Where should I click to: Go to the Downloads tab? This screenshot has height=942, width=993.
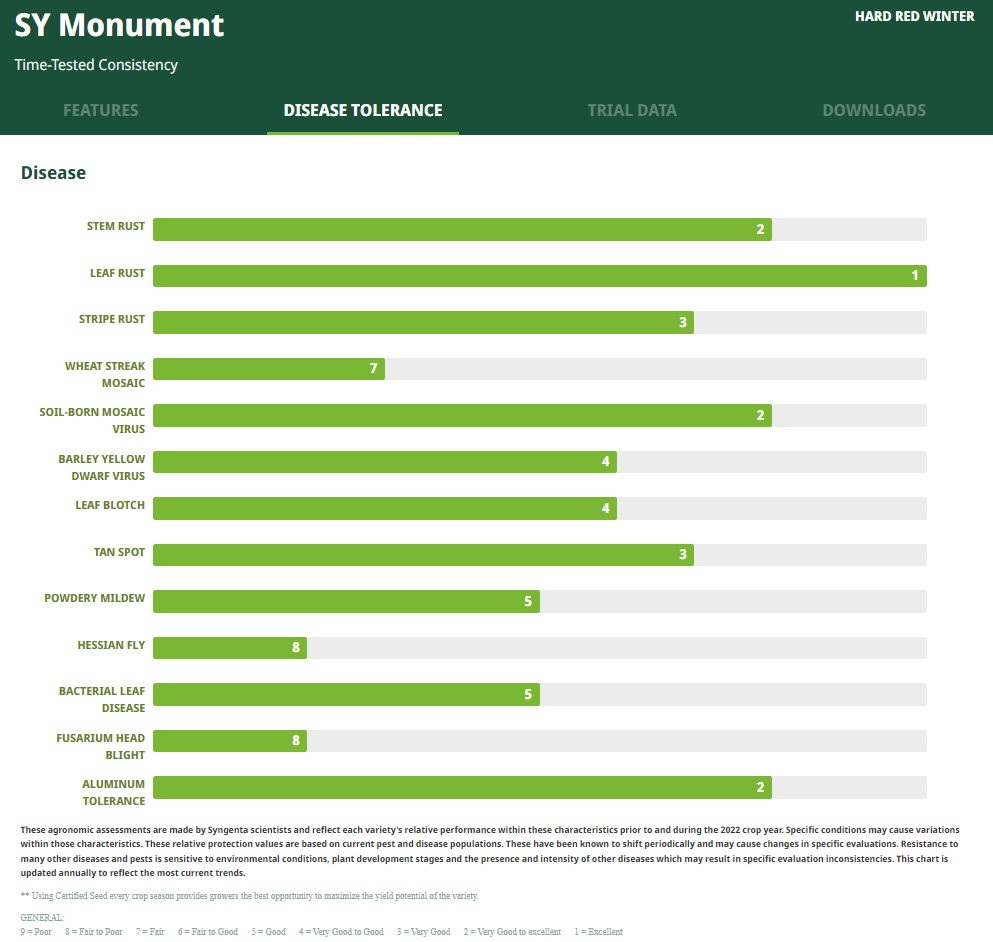[x=874, y=110]
